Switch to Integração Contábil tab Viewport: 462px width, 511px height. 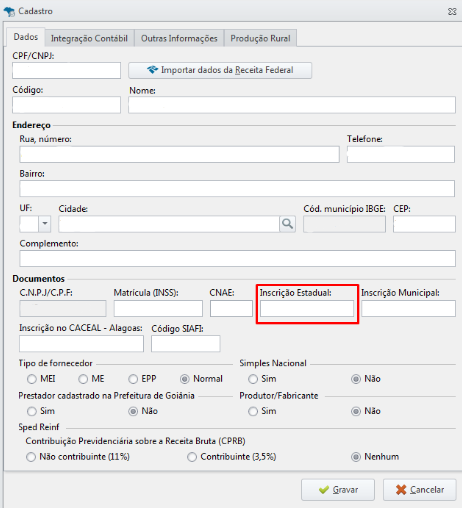click(89, 38)
